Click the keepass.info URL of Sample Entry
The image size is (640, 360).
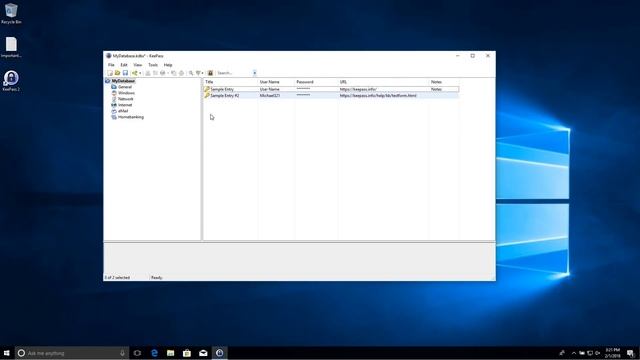(358, 89)
